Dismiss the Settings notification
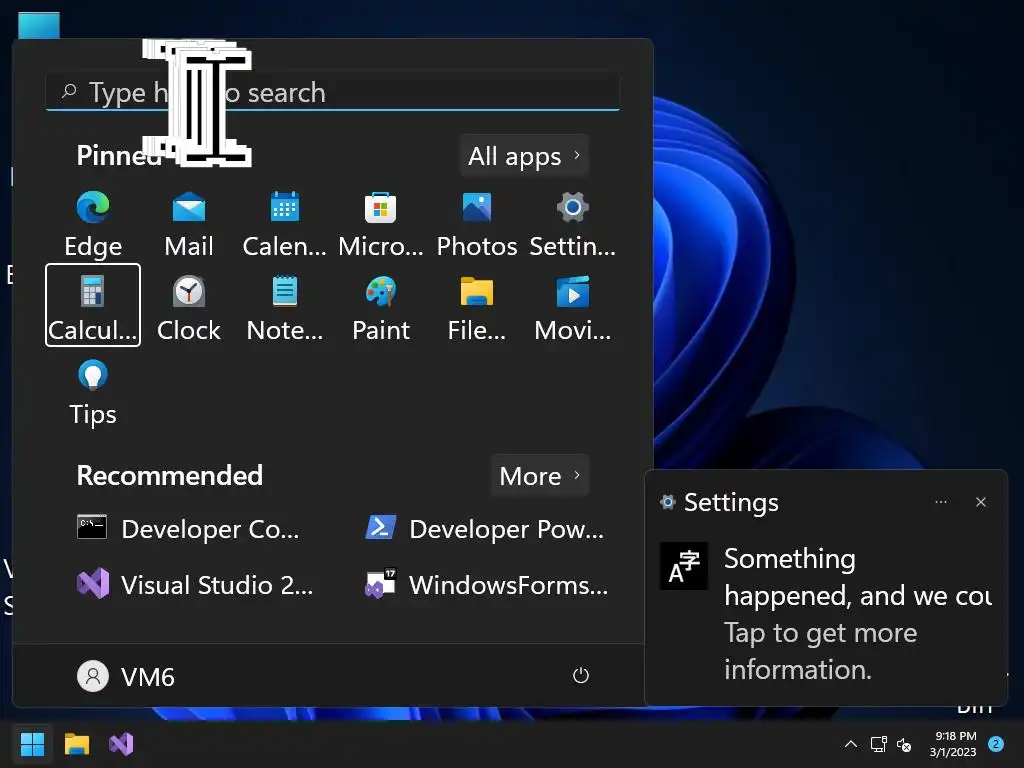1024x768 pixels. (x=980, y=502)
